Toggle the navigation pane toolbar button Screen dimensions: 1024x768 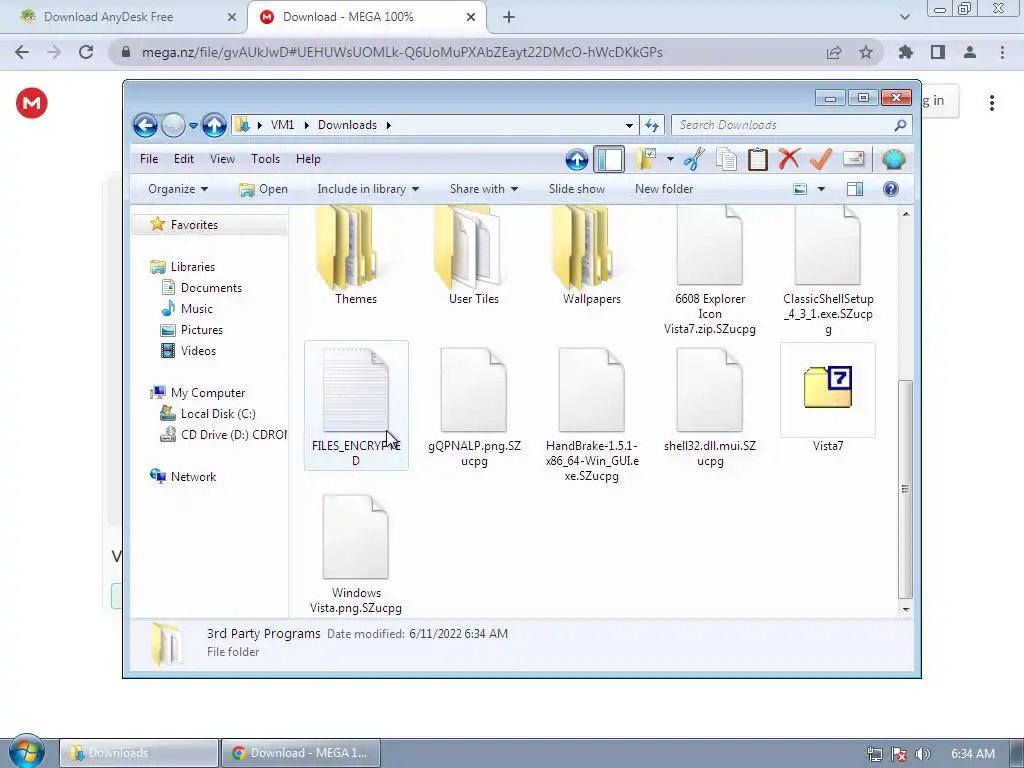point(609,159)
